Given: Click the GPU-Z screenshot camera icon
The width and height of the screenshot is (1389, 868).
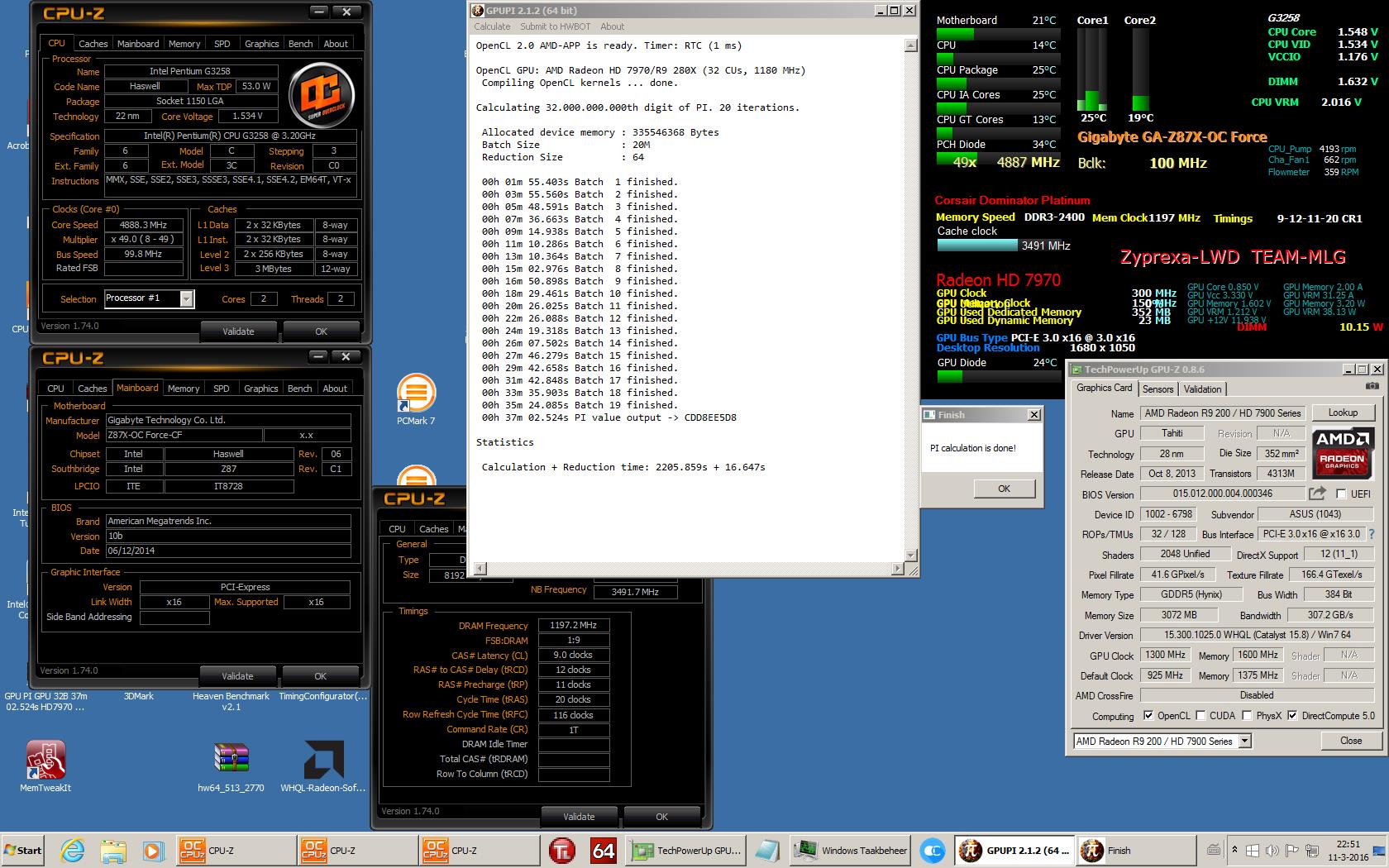Looking at the screenshot, I should 1371,386.
